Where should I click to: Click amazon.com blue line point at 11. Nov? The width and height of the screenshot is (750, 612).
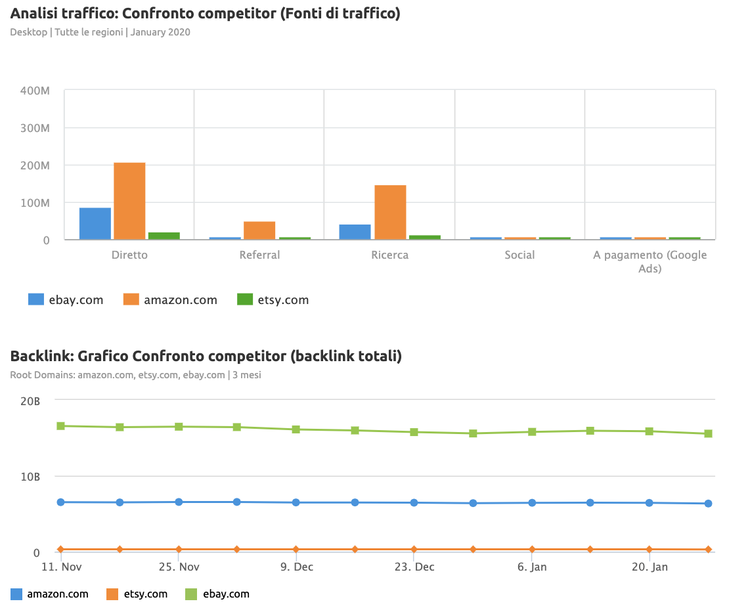click(61, 502)
